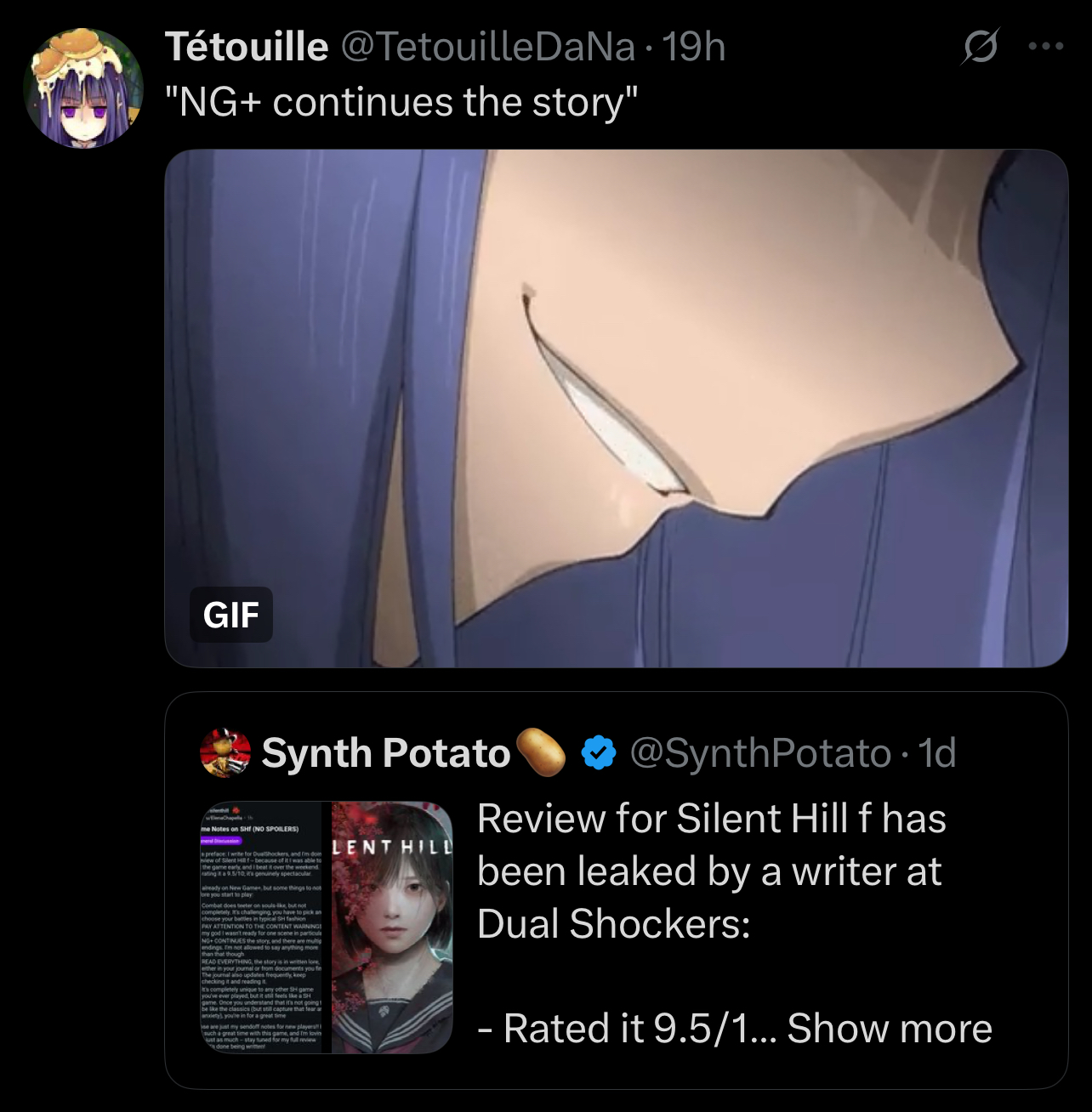Play the anime smirk GIF

(x=616, y=408)
